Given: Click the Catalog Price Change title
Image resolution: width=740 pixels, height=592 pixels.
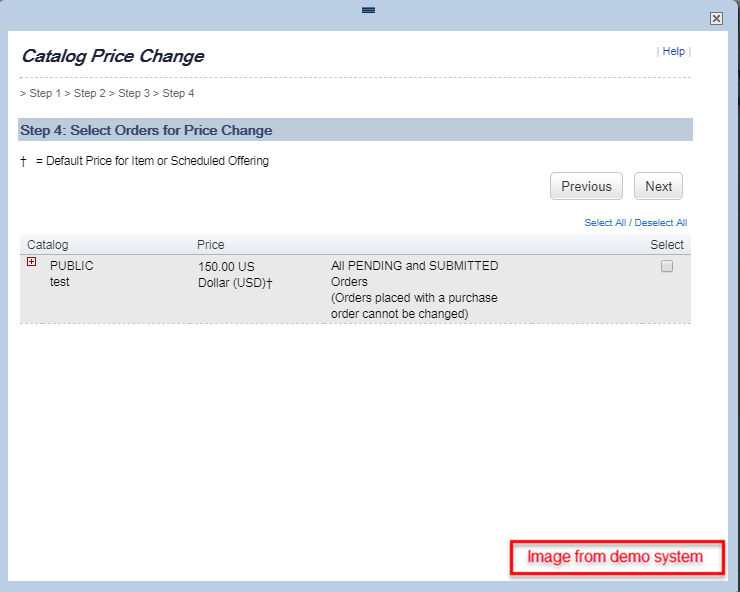Looking at the screenshot, I should pyautogui.click(x=113, y=56).
